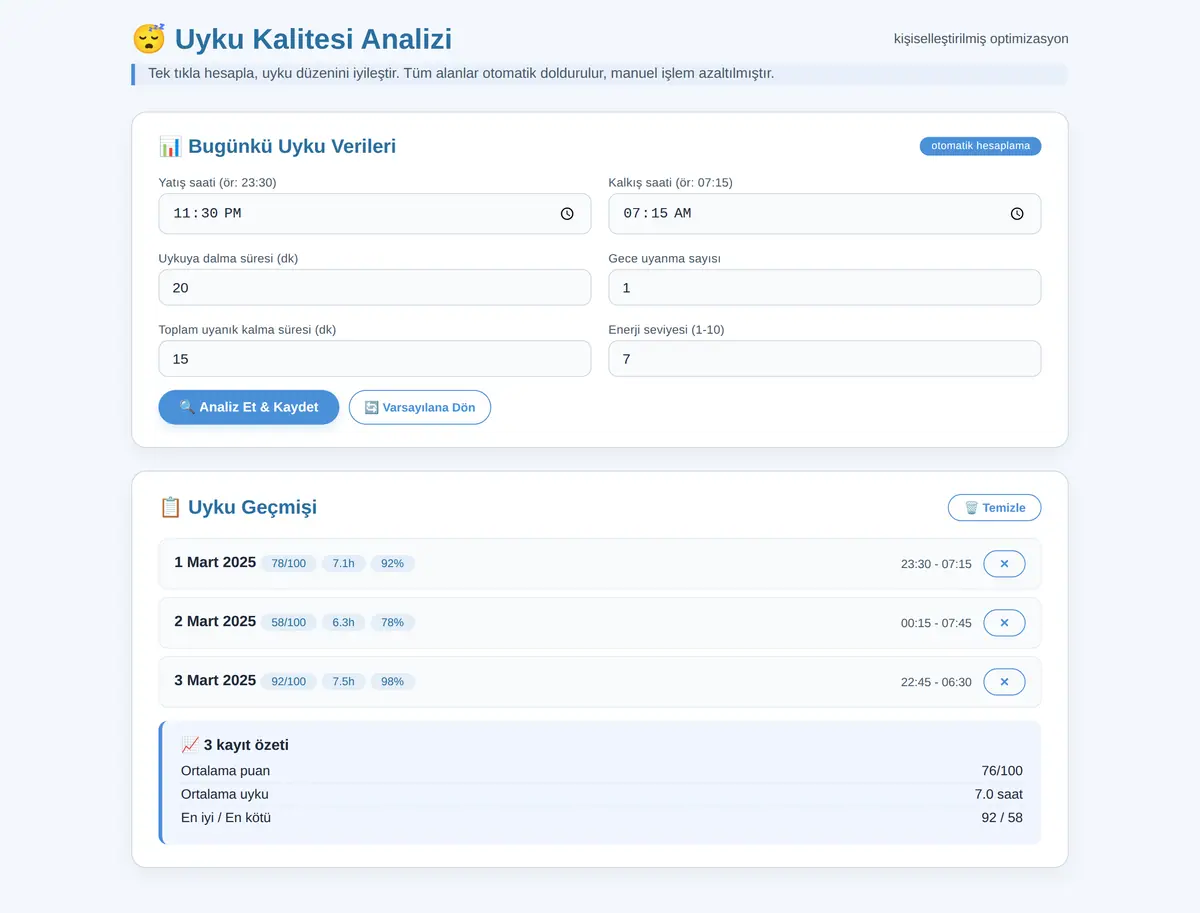This screenshot has height=913, width=1200.
Task: Select the 2 Mart 2025 date label
Action: pyautogui.click(x=215, y=621)
